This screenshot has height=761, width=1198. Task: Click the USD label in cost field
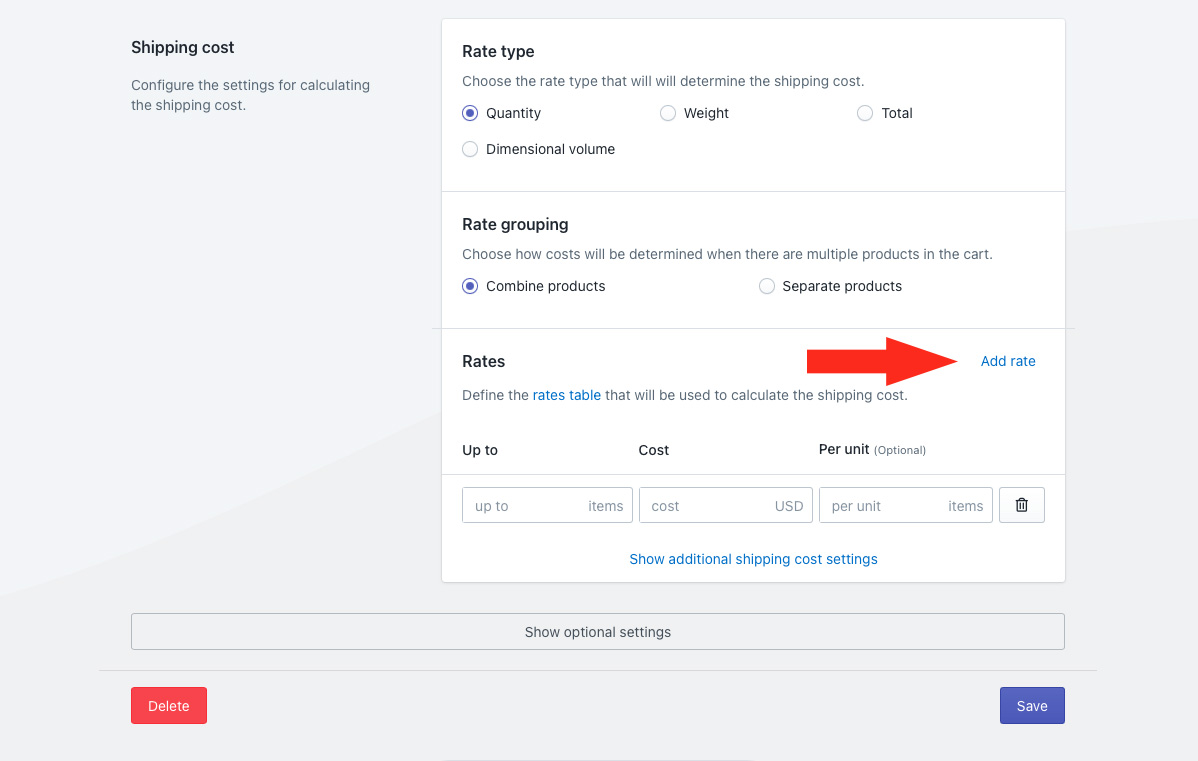pyautogui.click(x=788, y=505)
